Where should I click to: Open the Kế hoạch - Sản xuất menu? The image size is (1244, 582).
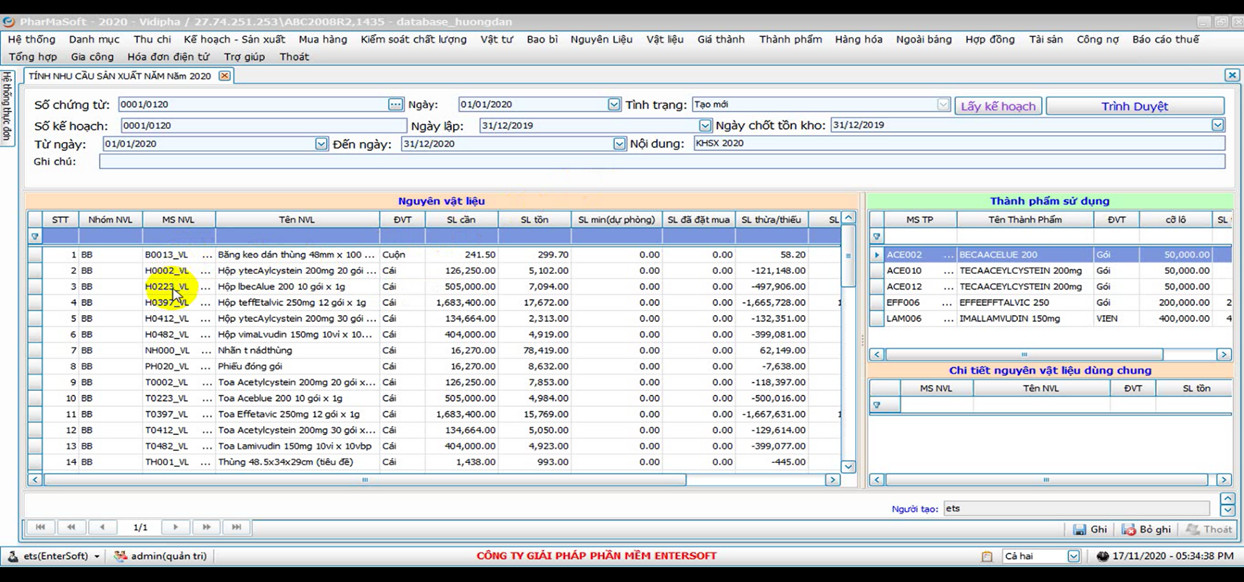click(x=234, y=40)
